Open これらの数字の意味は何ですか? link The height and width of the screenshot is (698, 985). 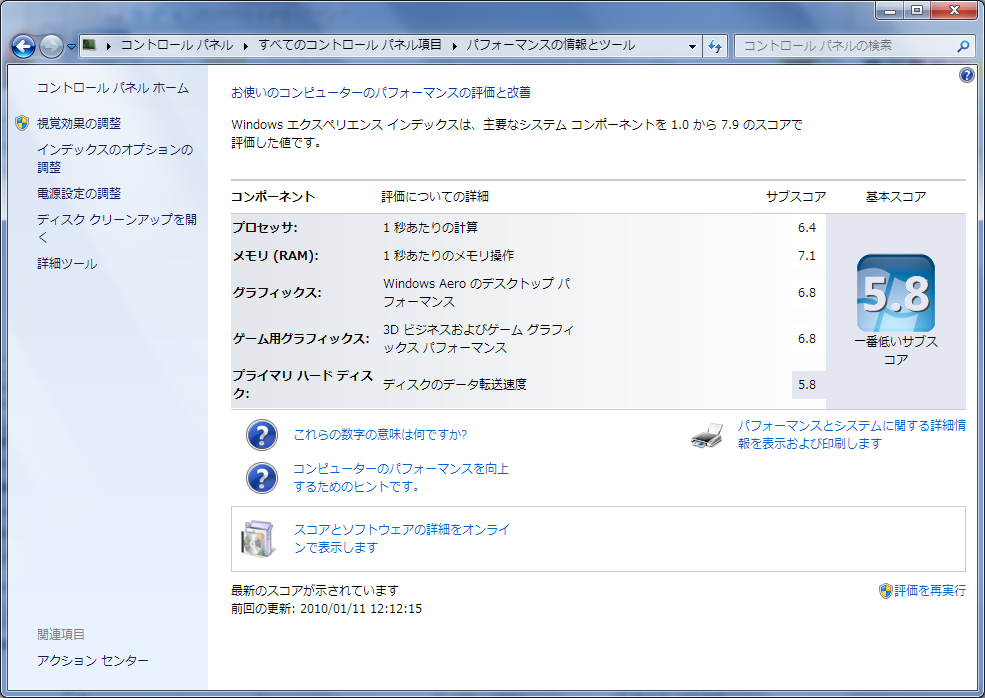tap(380, 435)
